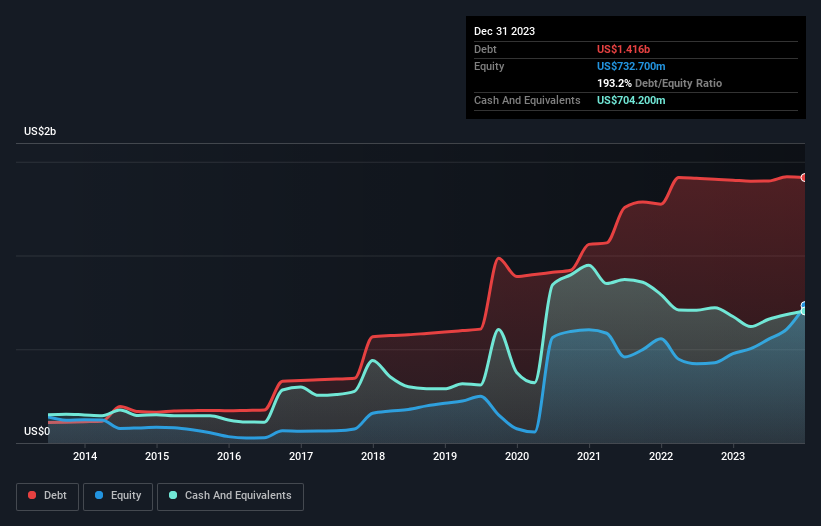821x526 pixels.
Task: Click the US$732.700m equity value
Action: tap(631, 66)
